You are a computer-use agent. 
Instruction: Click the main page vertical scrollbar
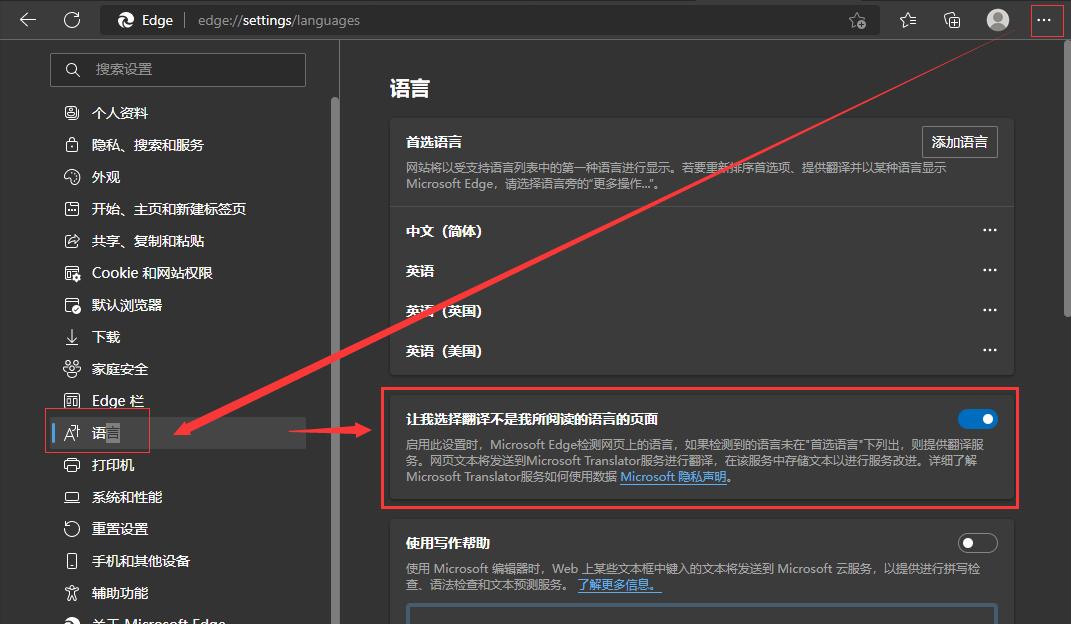[x=1068, y=179]
